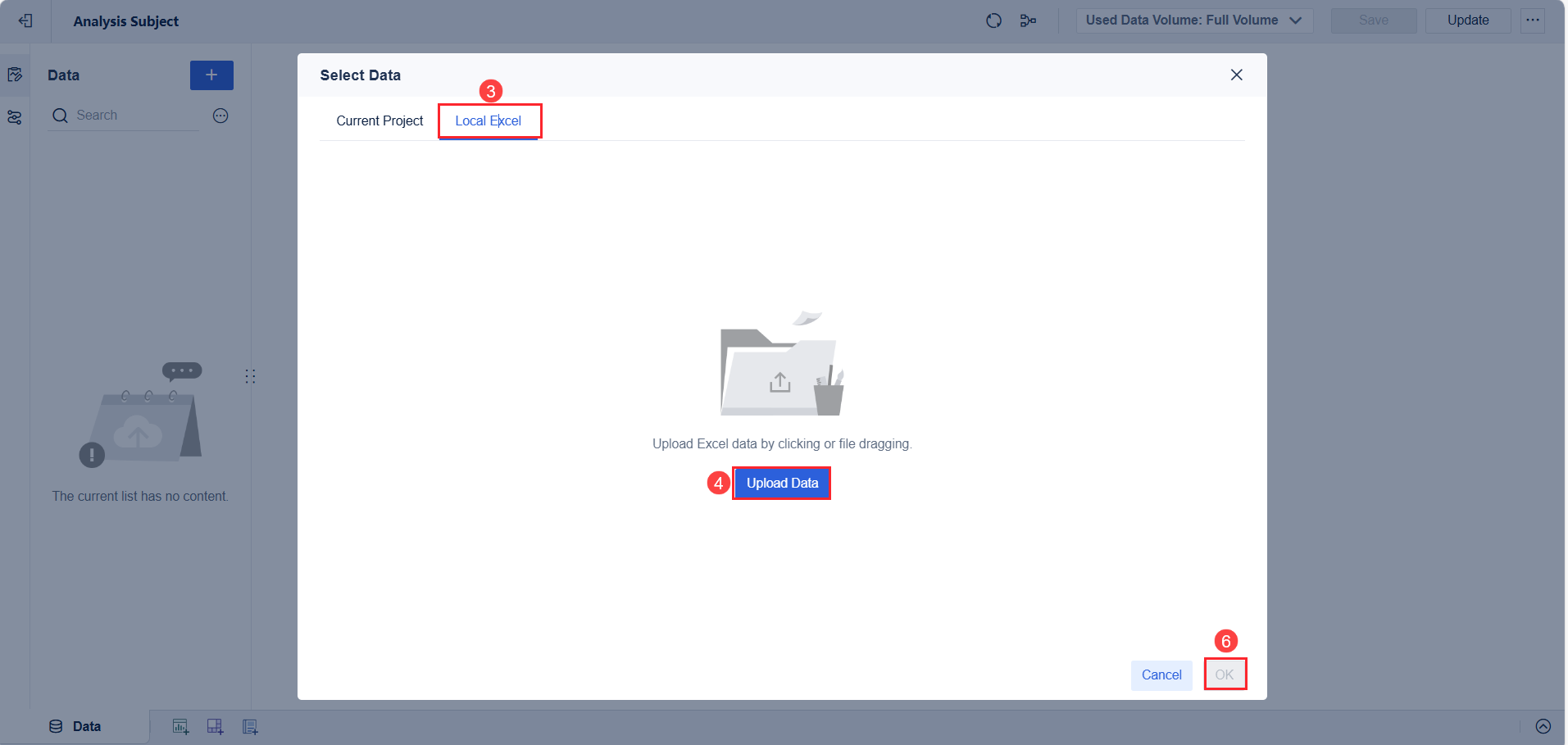The image size is (1568, 745).
Task: Click 'Upload Excel data by clicking or file dragging.'
Action: 782,444
